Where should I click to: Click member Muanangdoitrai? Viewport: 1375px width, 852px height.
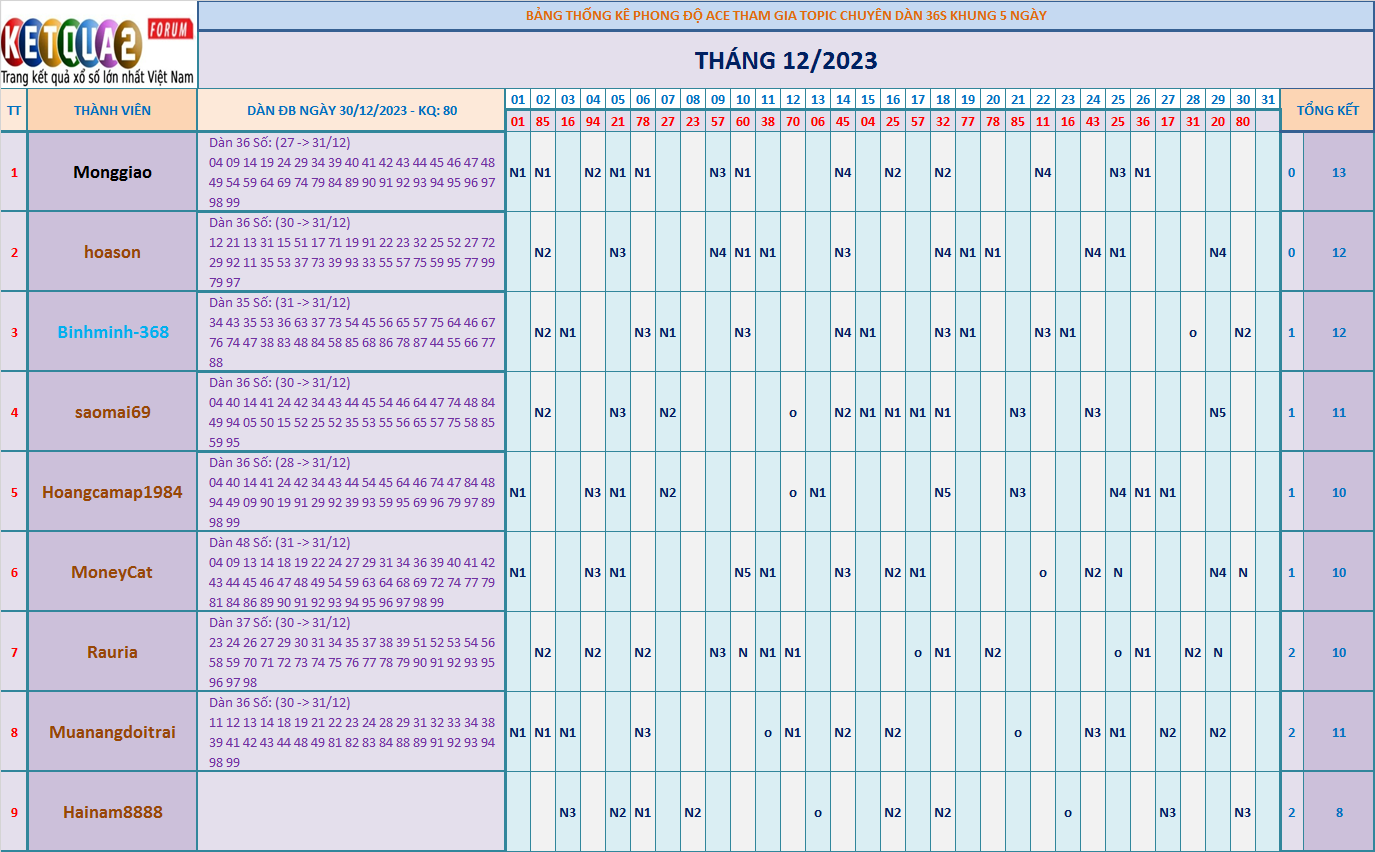[x=112, y=732]
